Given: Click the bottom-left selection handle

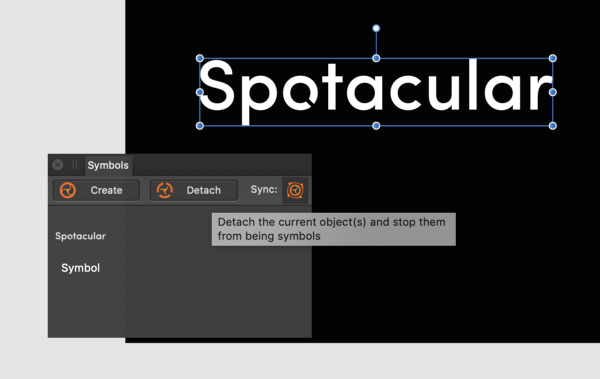Looking at the screenshot, I should [200, 126].
